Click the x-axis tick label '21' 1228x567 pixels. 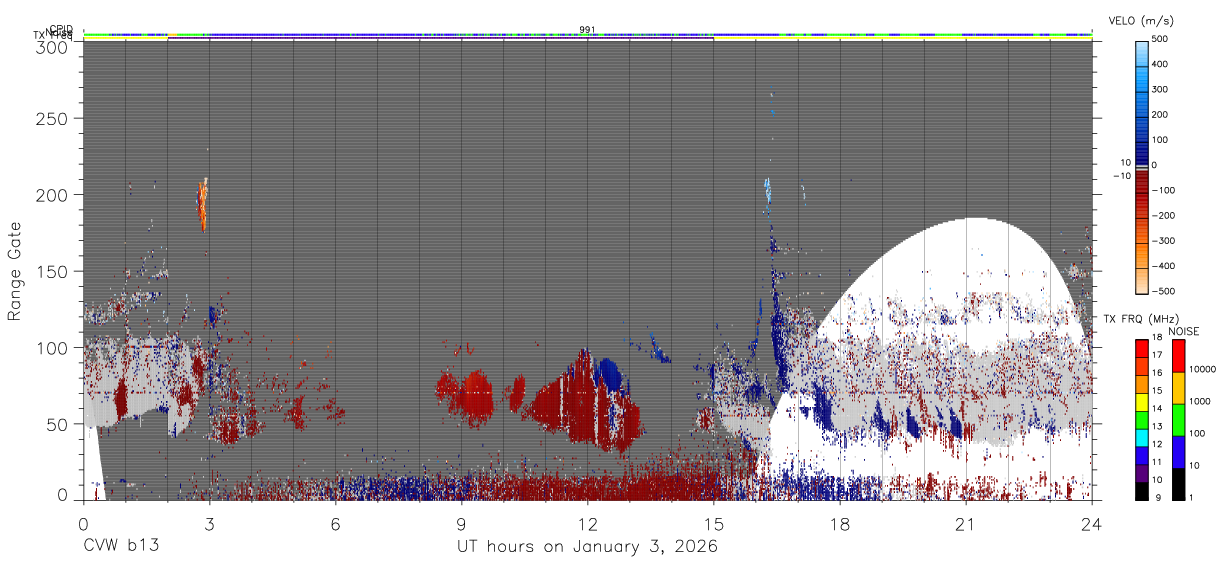coord(966,524)
